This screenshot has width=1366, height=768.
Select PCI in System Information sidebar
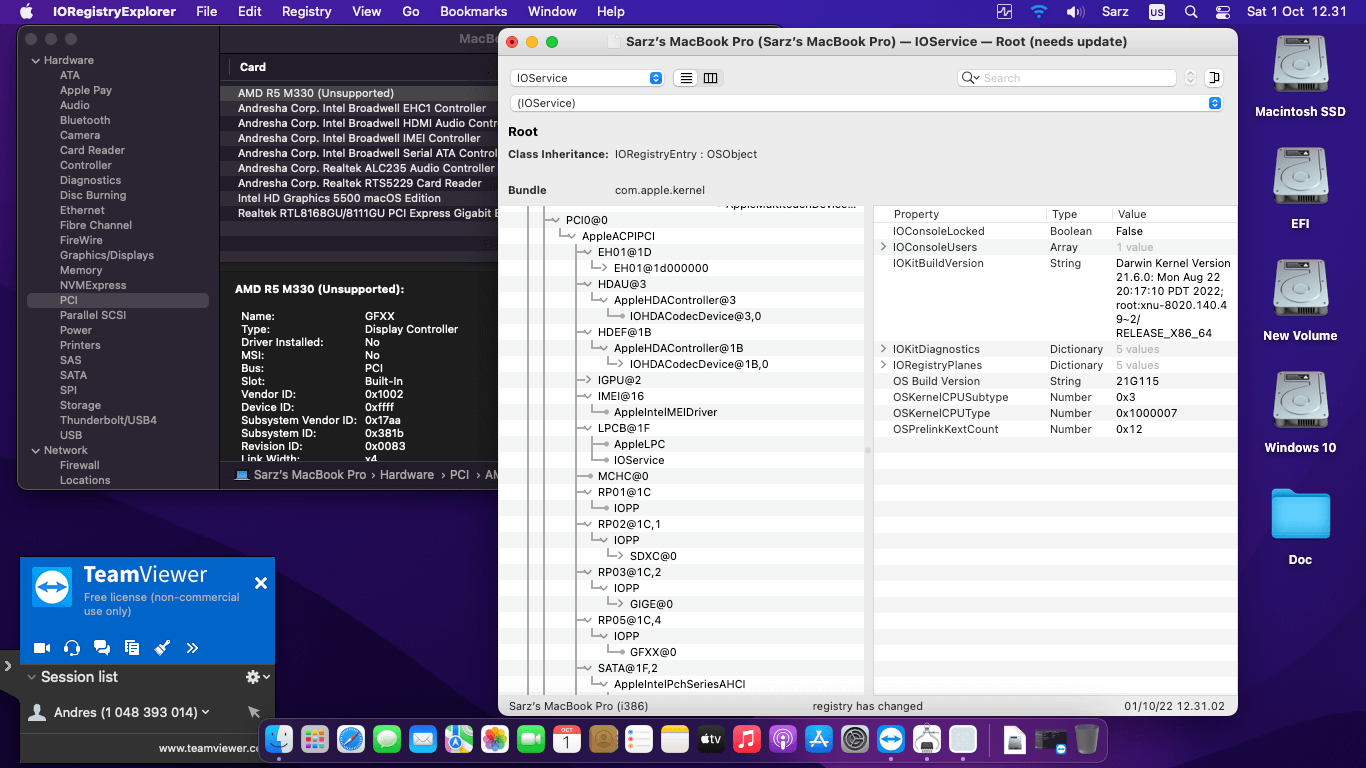click(118, 300)
